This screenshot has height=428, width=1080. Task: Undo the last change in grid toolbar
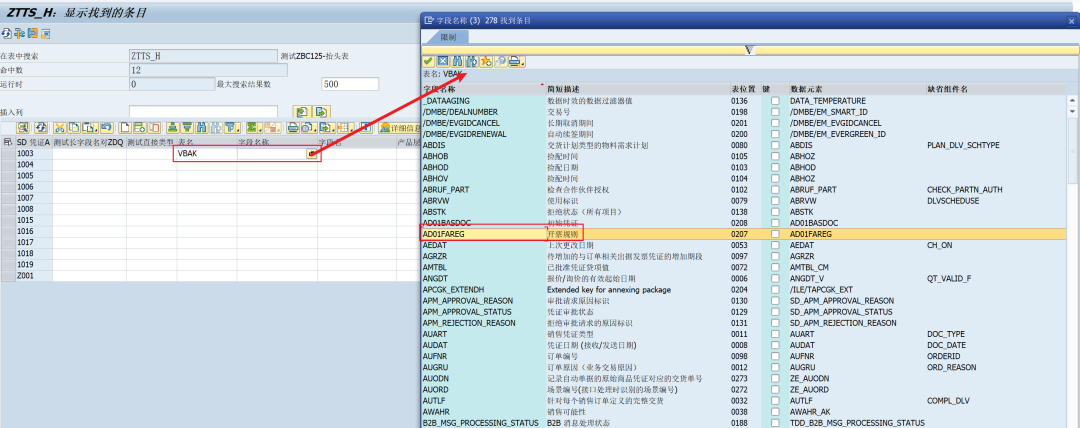coord(106,128)
